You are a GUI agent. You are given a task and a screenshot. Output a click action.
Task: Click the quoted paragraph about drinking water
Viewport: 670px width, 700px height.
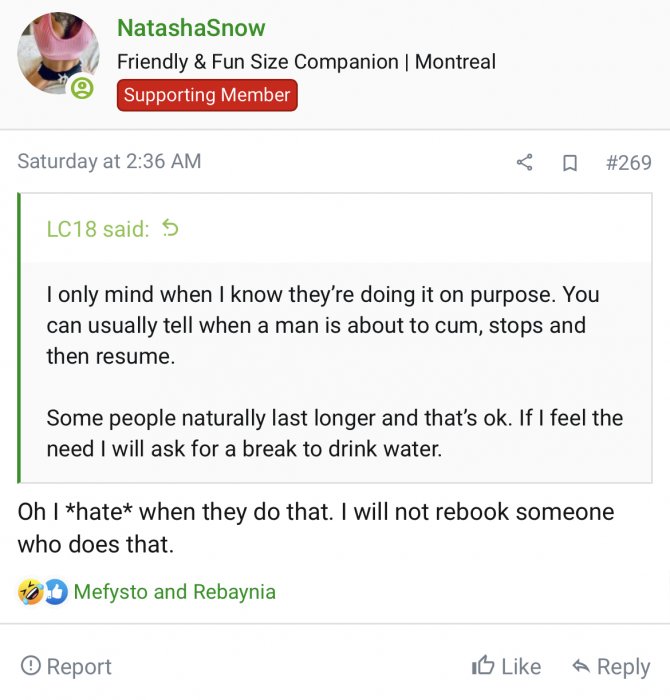[x=334, y=432]
